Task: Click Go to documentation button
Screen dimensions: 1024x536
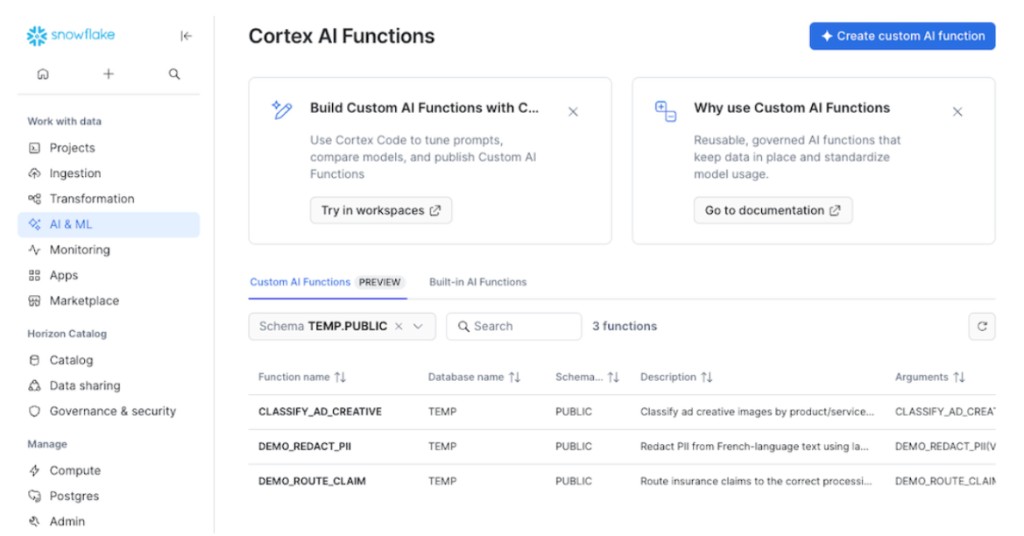Action: coord(773,211)
